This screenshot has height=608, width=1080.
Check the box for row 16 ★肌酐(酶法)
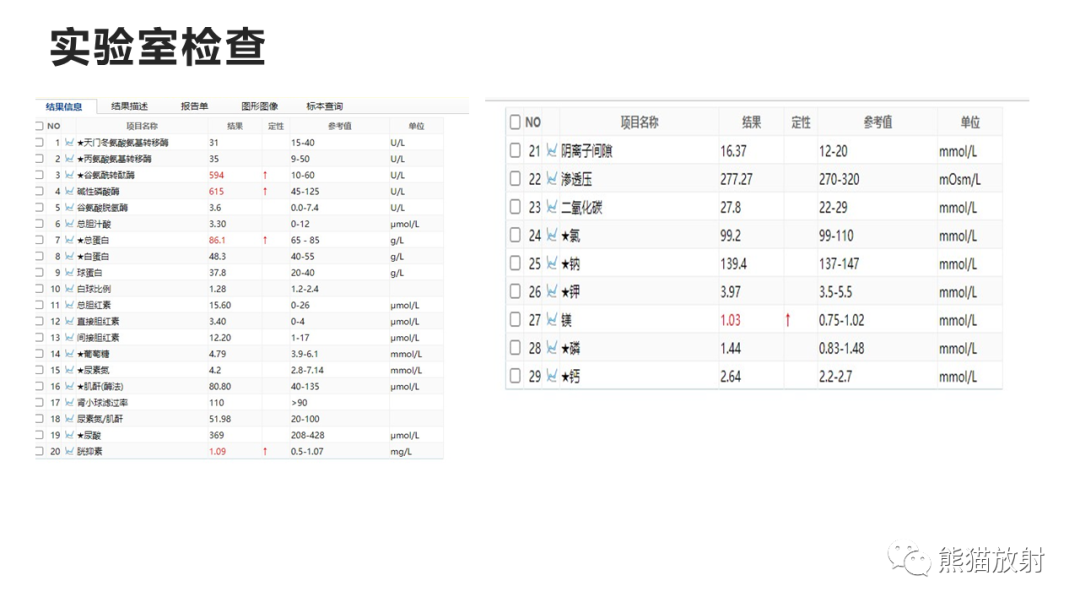pos(39,386)
